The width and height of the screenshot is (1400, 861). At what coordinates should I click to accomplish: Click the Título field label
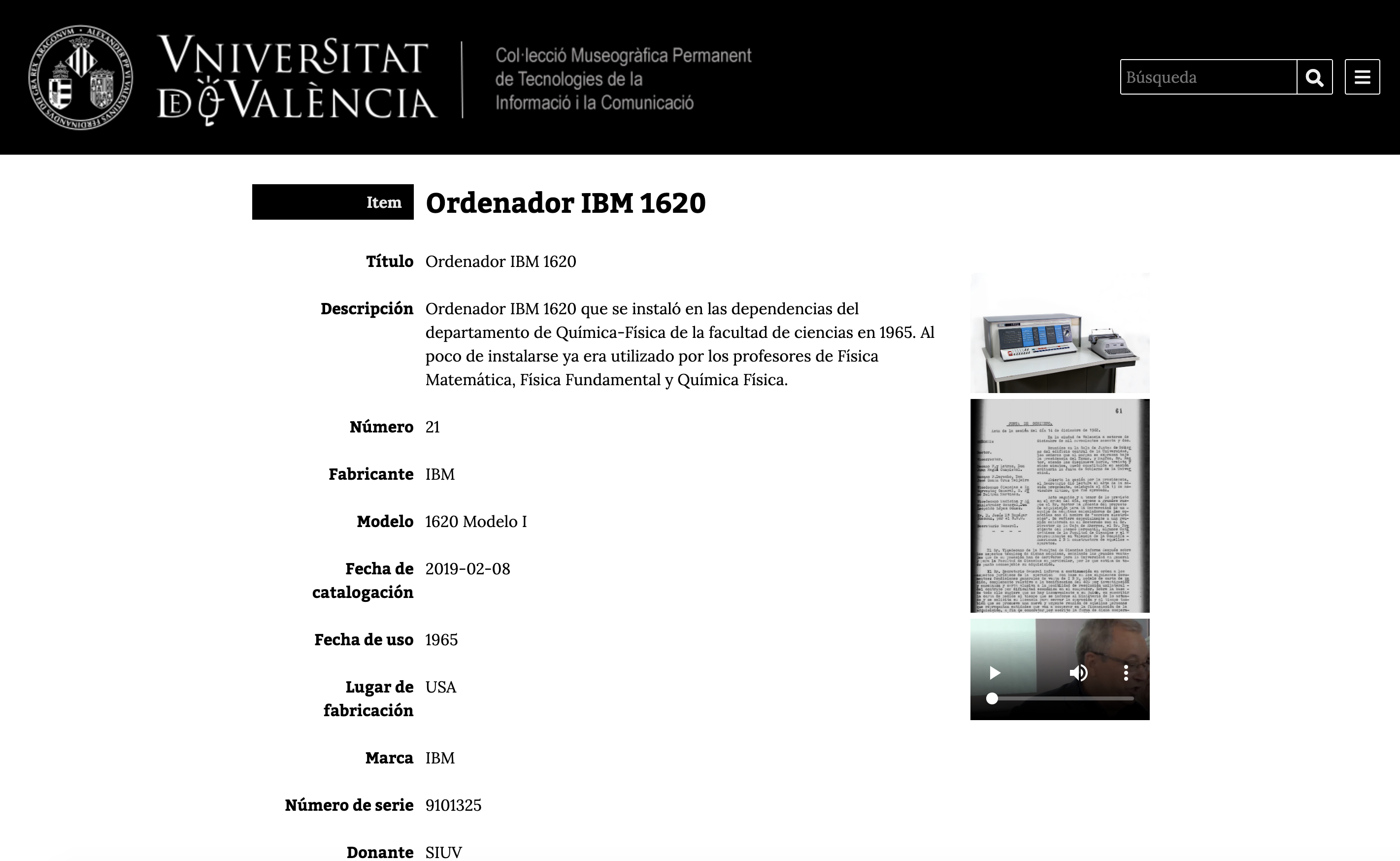click(390, 262)
